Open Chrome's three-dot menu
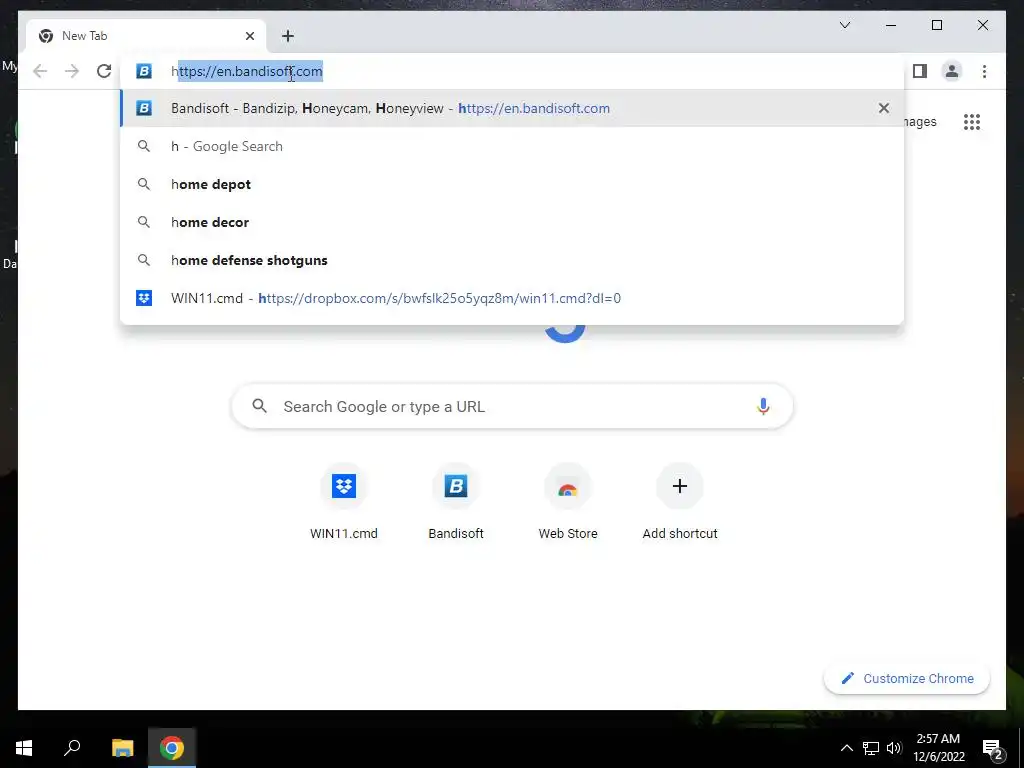Screen dimensions: 1024x768 (x=984, y=71)
